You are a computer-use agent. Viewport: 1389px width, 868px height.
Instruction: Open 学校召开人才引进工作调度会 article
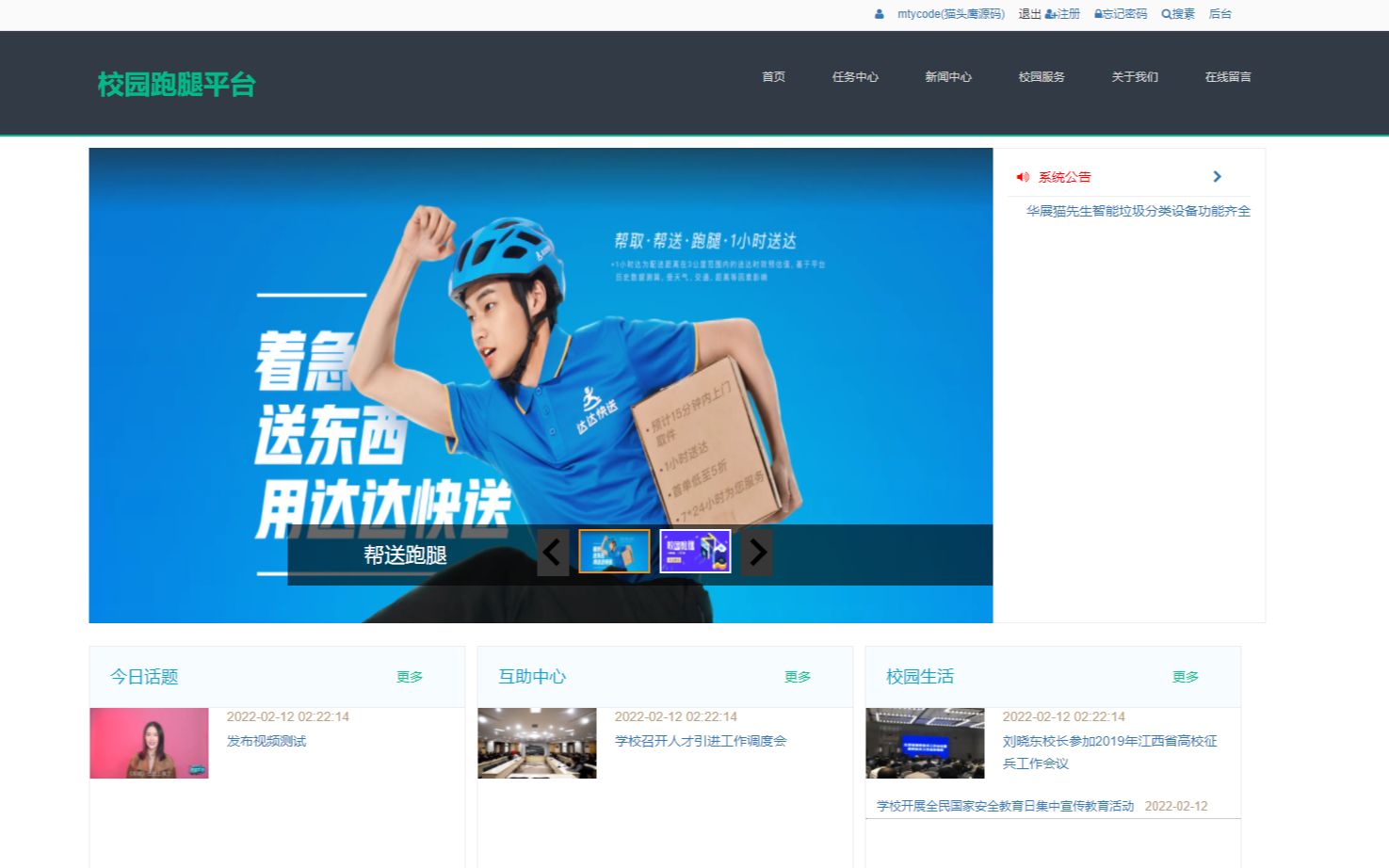(x=701, y=741)
